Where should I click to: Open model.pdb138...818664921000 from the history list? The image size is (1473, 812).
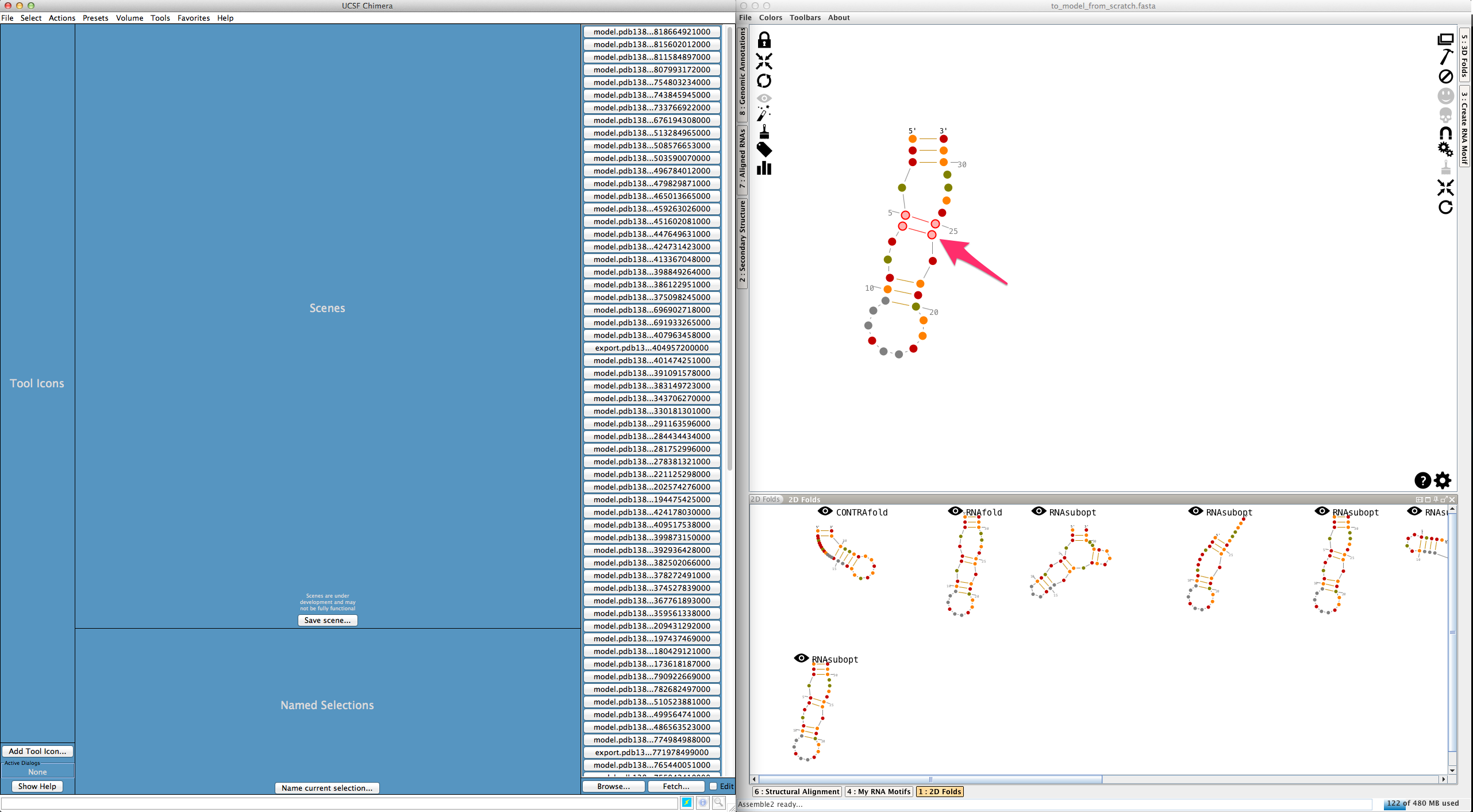point(652,32)
